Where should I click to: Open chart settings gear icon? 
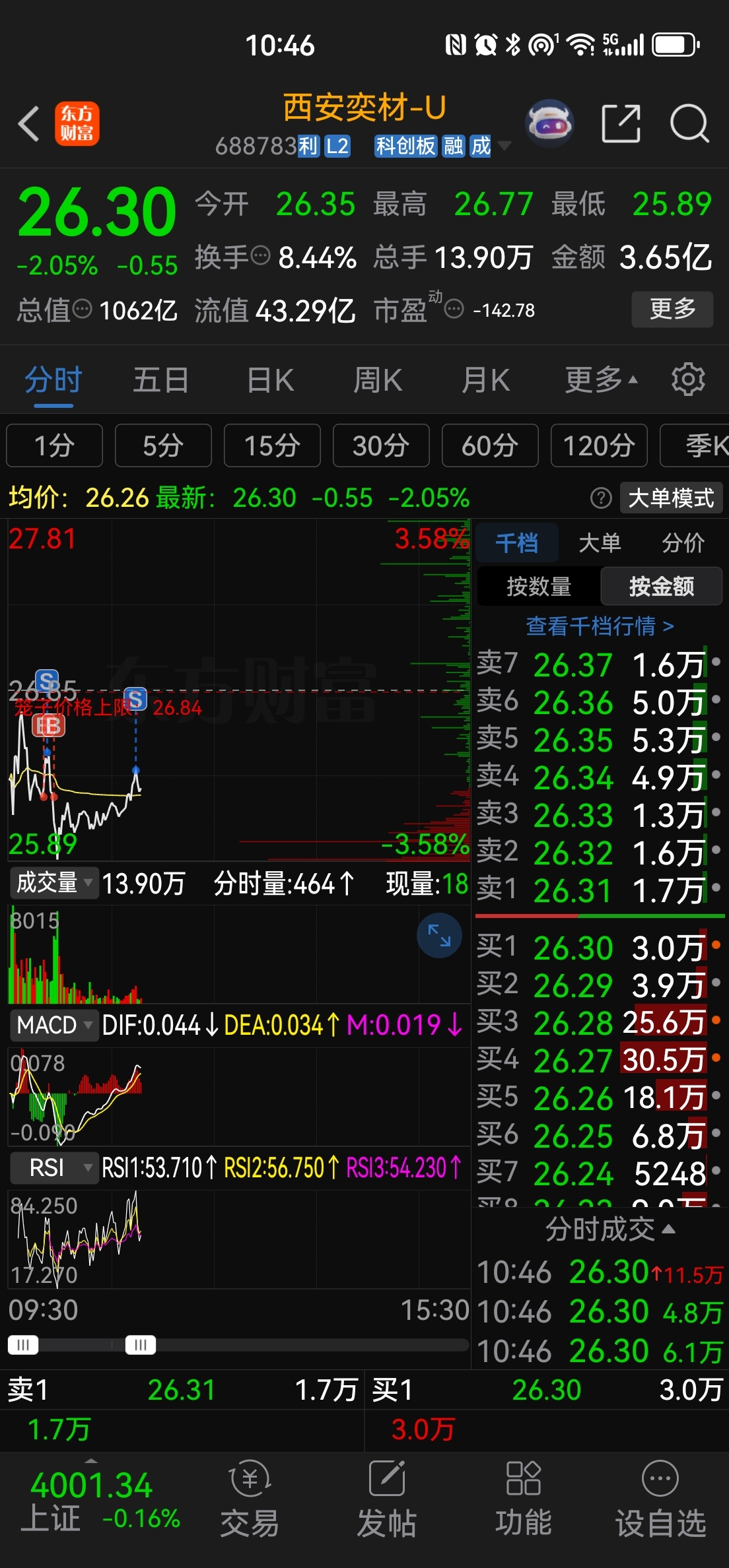[688, 379]
